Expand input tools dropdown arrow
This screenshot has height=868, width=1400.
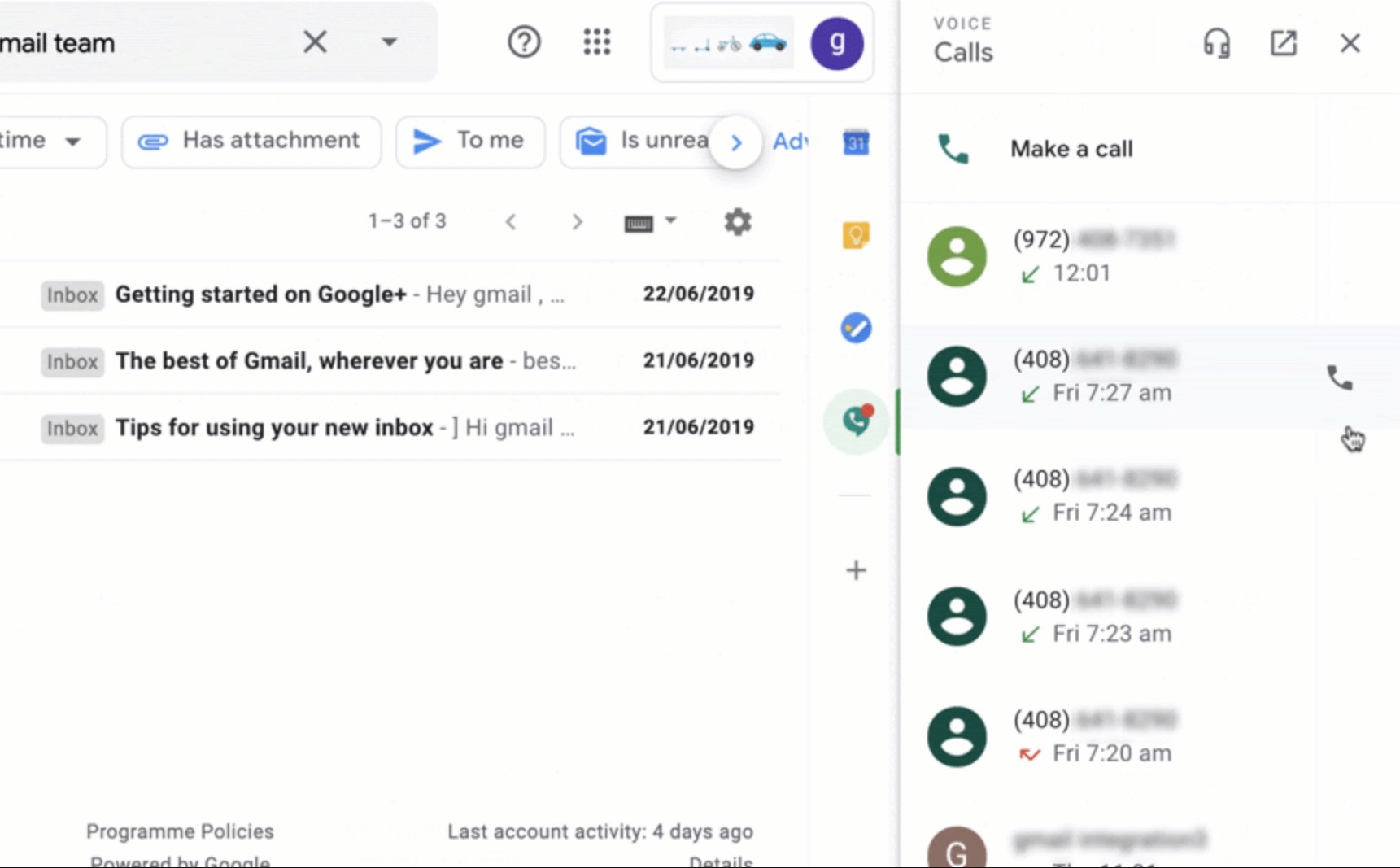point(670,220)
